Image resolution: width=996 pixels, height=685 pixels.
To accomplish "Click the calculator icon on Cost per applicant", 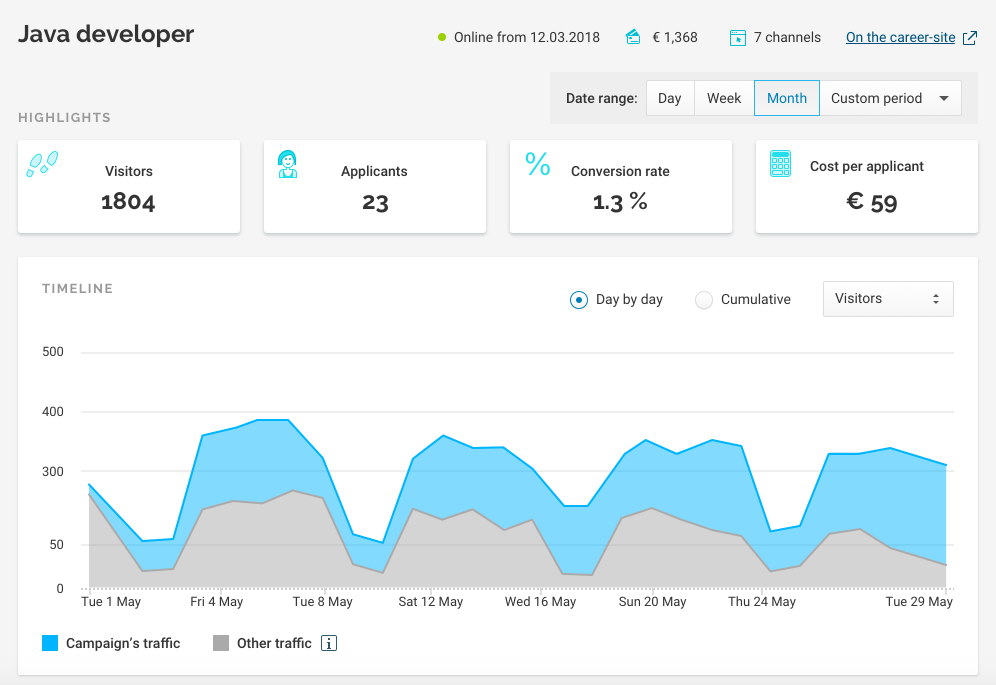I will pyautogui.click(x=781, y=164).
